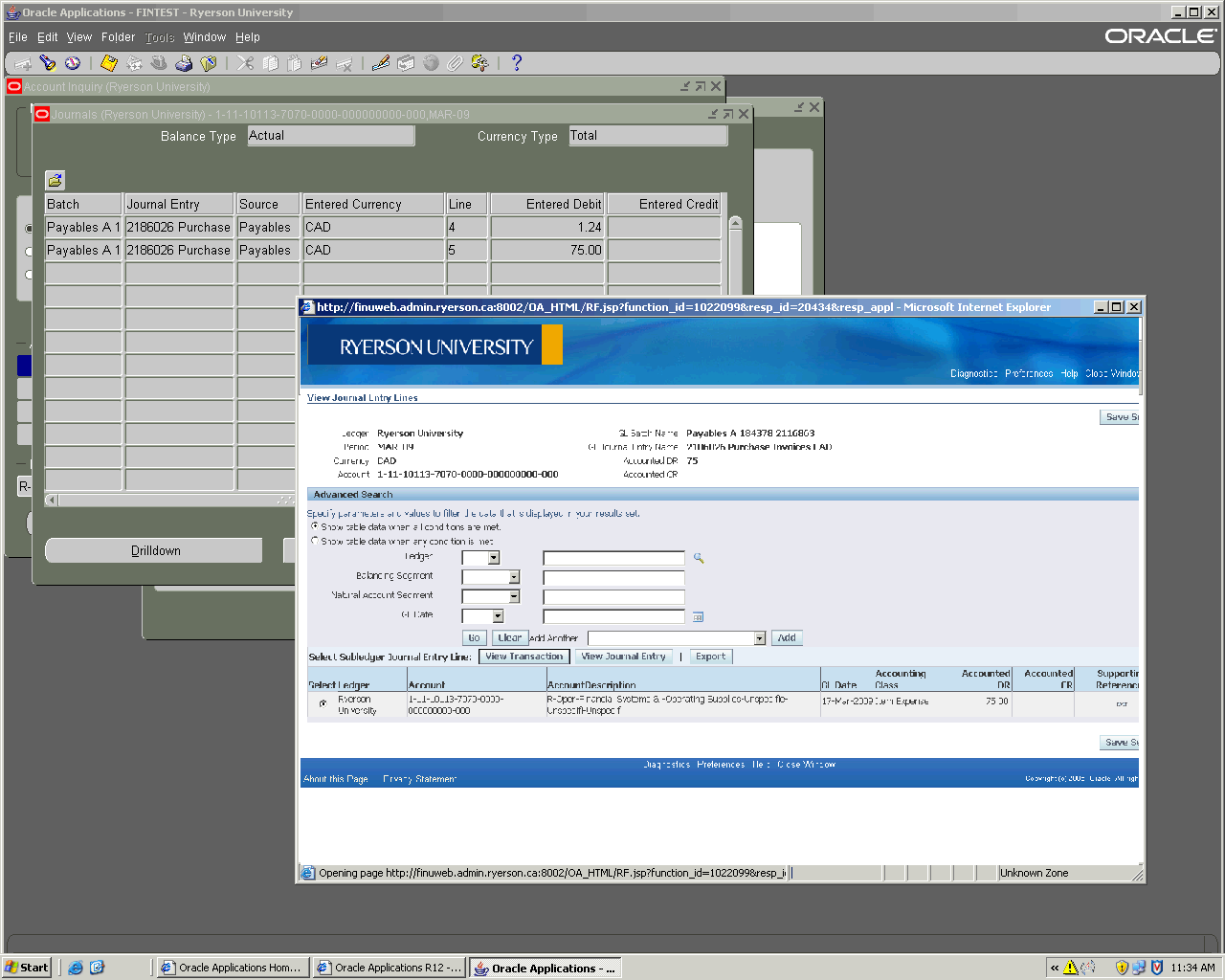Open the Folder menu

click(x=118, y=37)
